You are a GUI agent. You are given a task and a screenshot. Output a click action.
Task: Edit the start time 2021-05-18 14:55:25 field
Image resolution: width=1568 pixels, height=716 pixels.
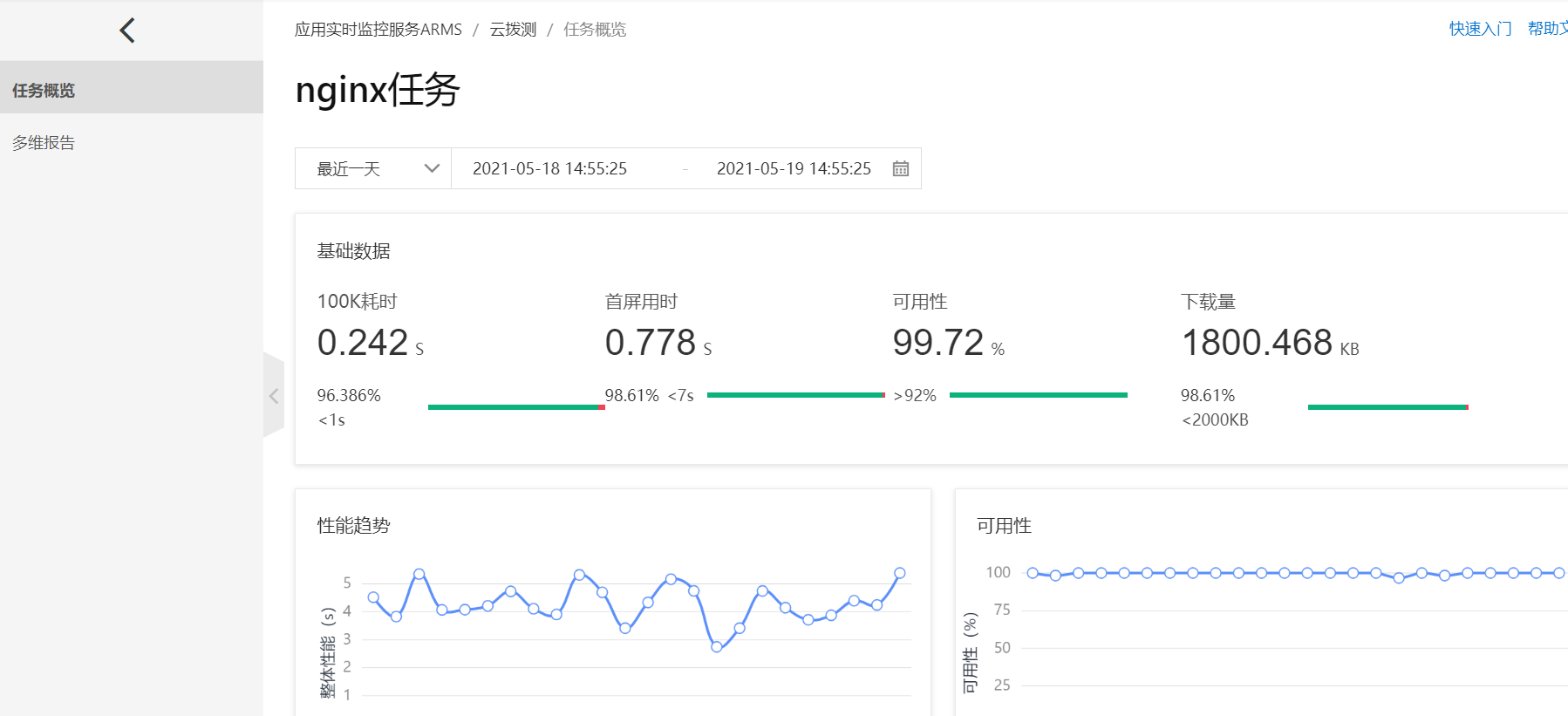(549, 168)
